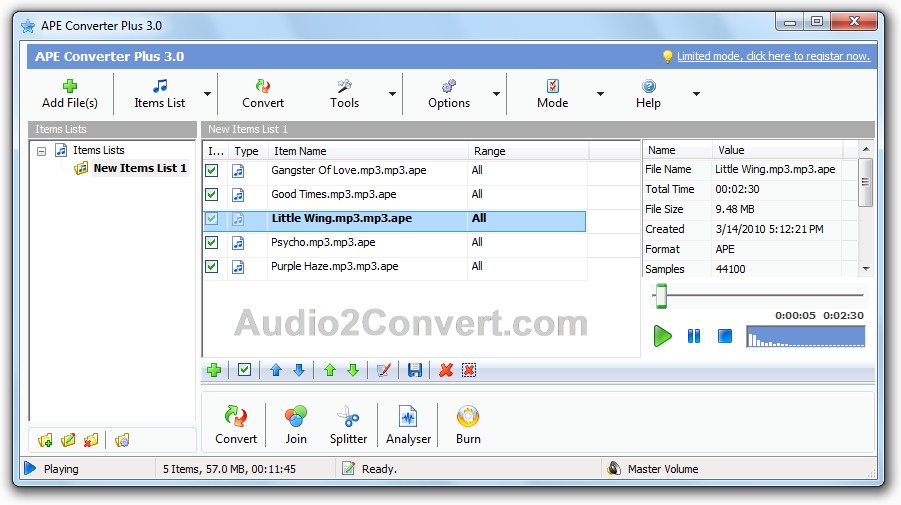901x505 pixels.
Task: Uncheck Psycho.mp3.mp3.ape checkbox
Action: 212,242
